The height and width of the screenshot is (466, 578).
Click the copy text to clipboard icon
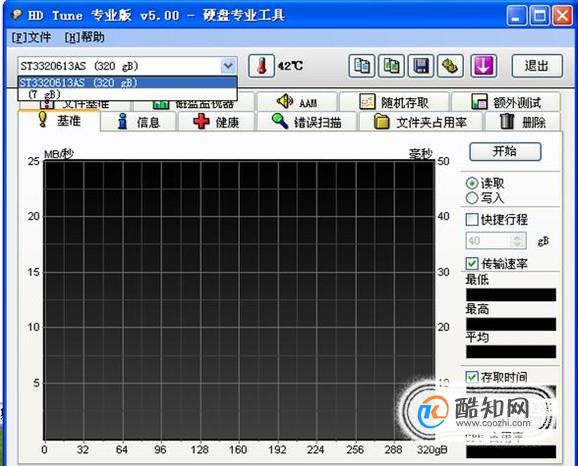pos(362,66)
